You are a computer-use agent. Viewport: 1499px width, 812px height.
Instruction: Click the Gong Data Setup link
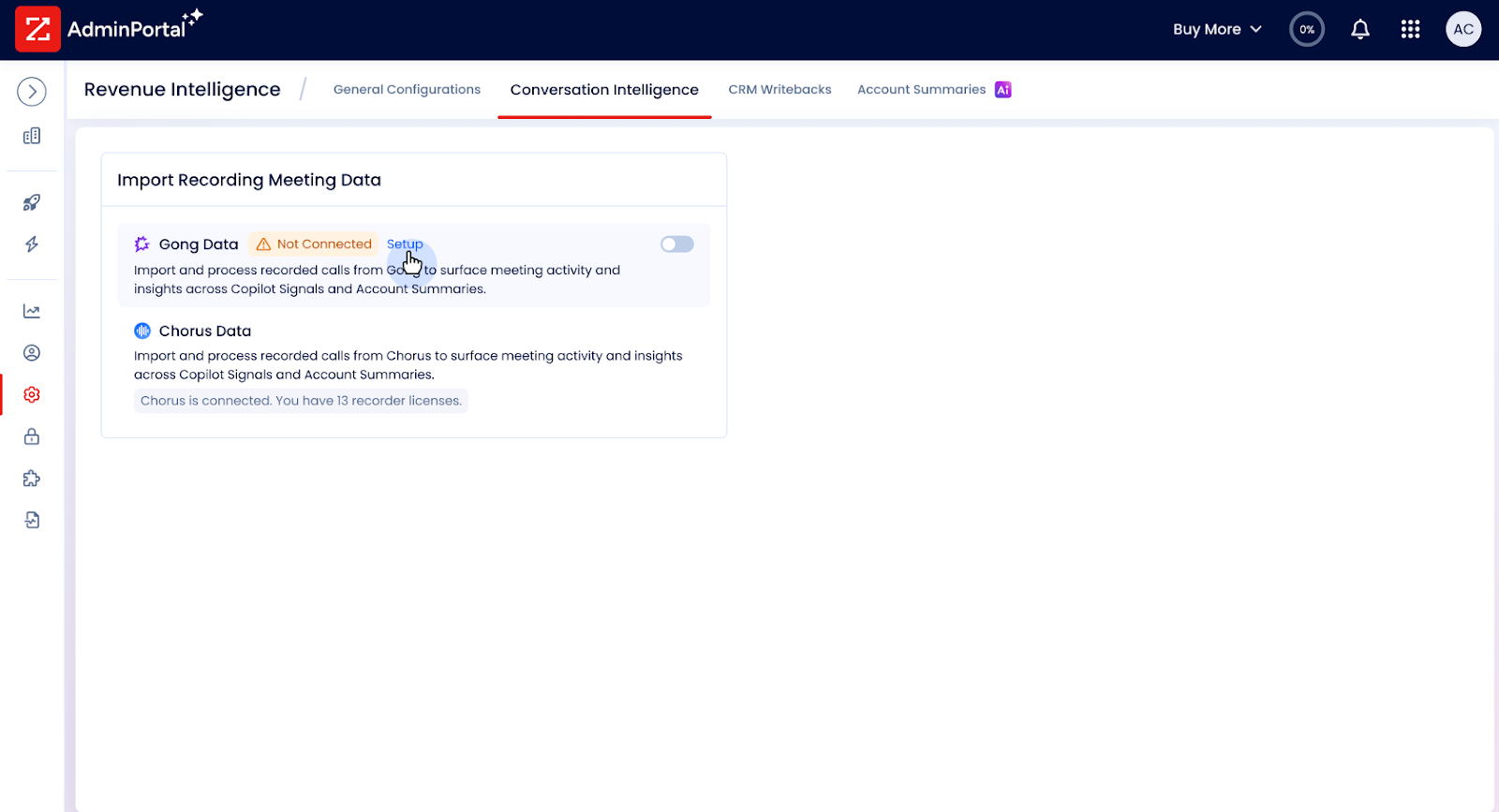pos(405,244)
